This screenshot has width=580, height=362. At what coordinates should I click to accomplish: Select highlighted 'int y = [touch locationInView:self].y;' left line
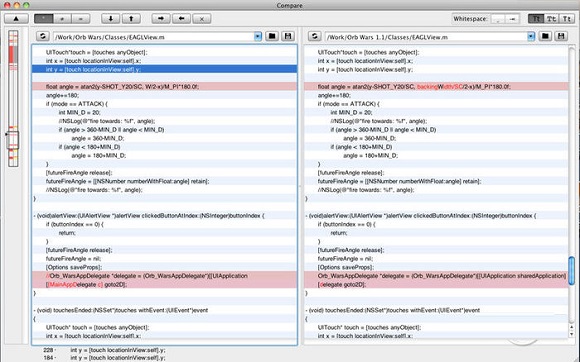165,69
